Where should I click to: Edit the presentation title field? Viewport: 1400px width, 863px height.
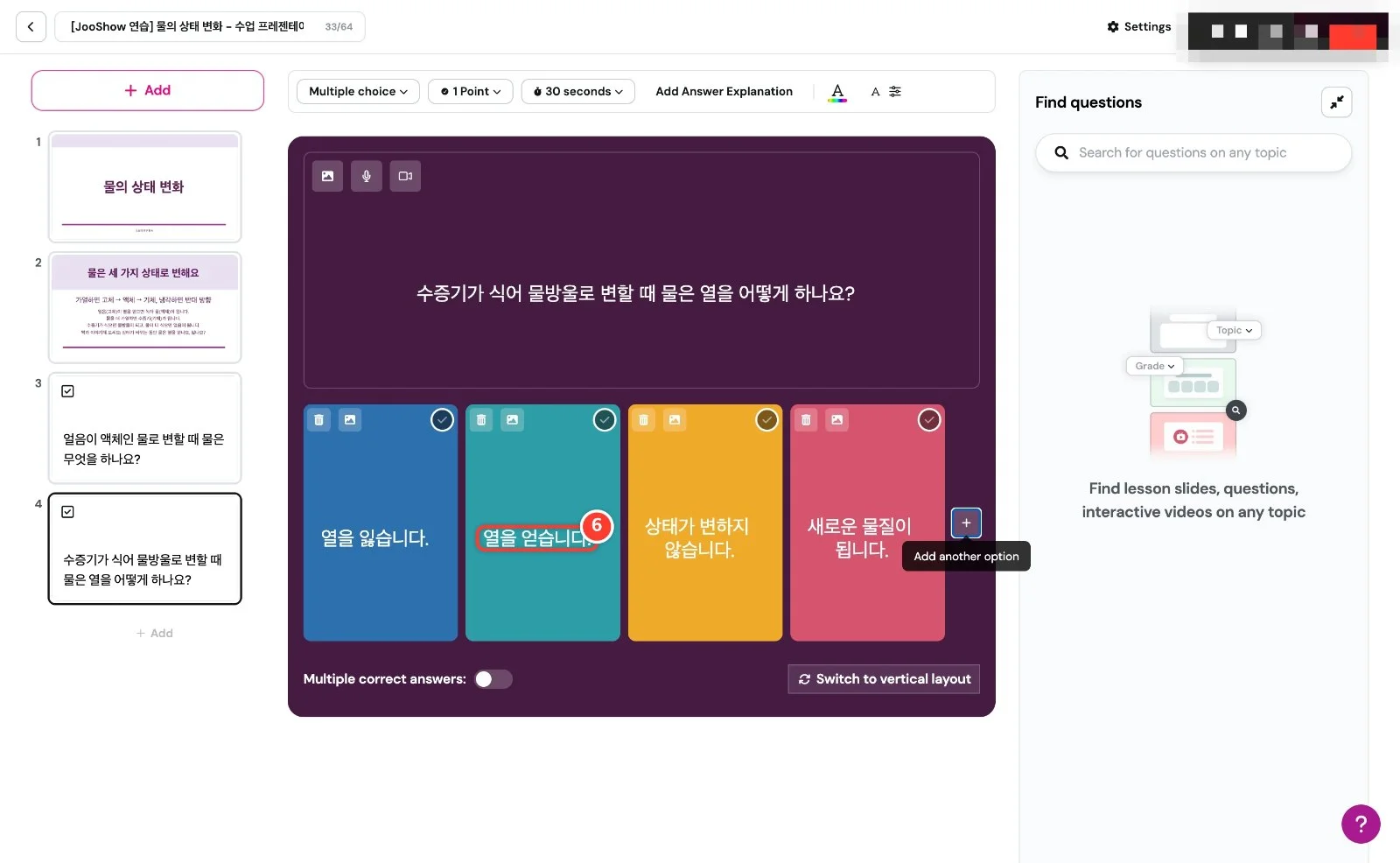click(x=210, y=27)
